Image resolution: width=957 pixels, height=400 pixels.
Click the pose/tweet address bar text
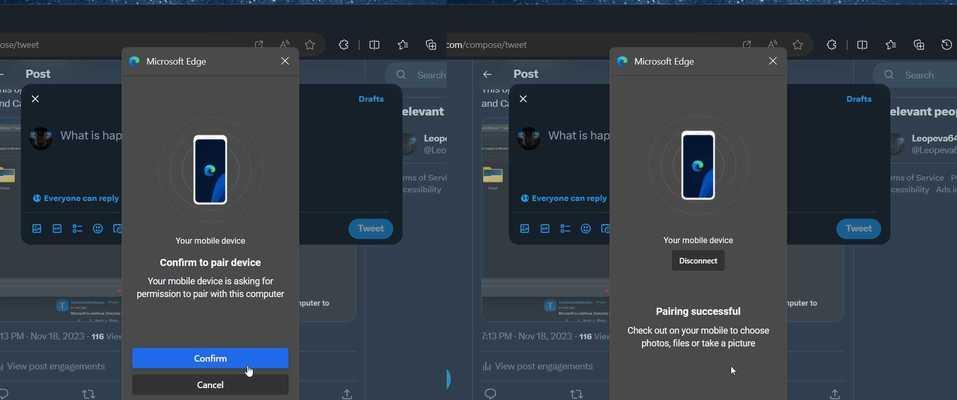[x=20, y=45]
